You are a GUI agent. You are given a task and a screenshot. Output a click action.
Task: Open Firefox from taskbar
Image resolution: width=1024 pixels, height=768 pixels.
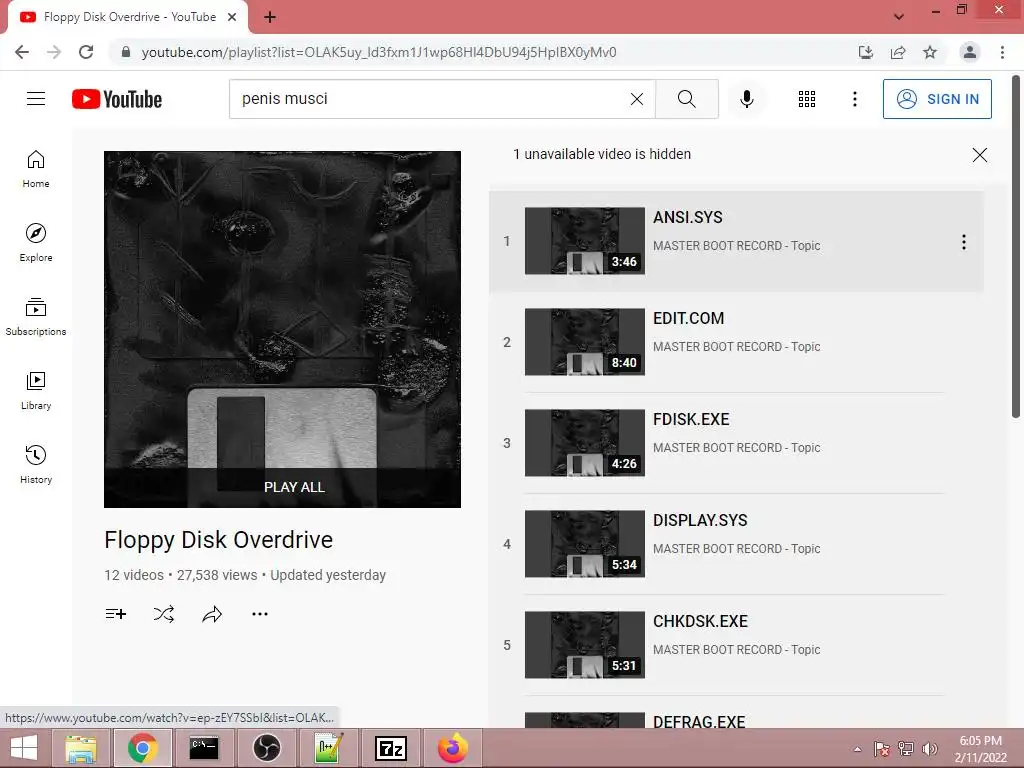coord(453,748)
